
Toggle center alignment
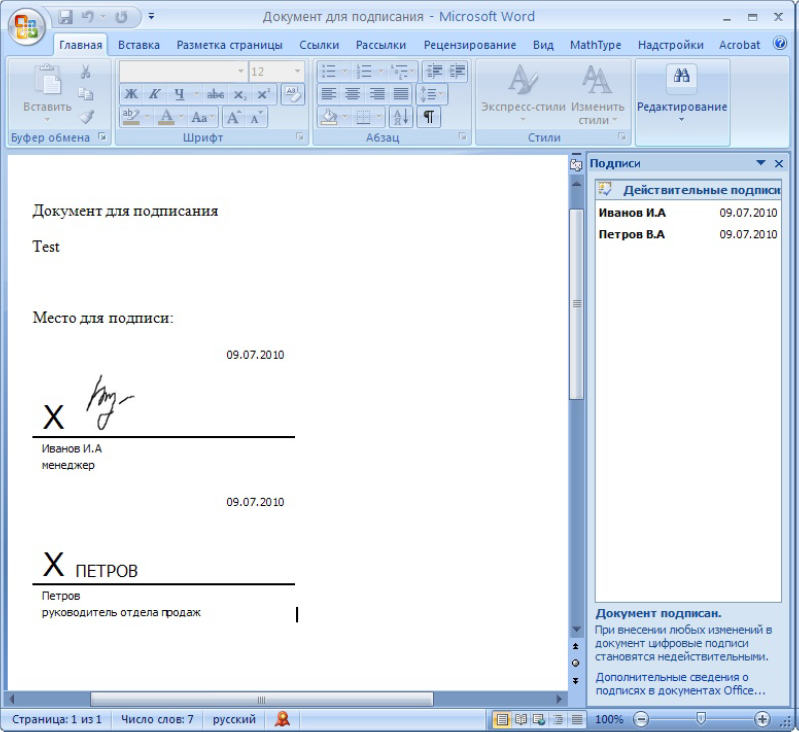point(353,94)
